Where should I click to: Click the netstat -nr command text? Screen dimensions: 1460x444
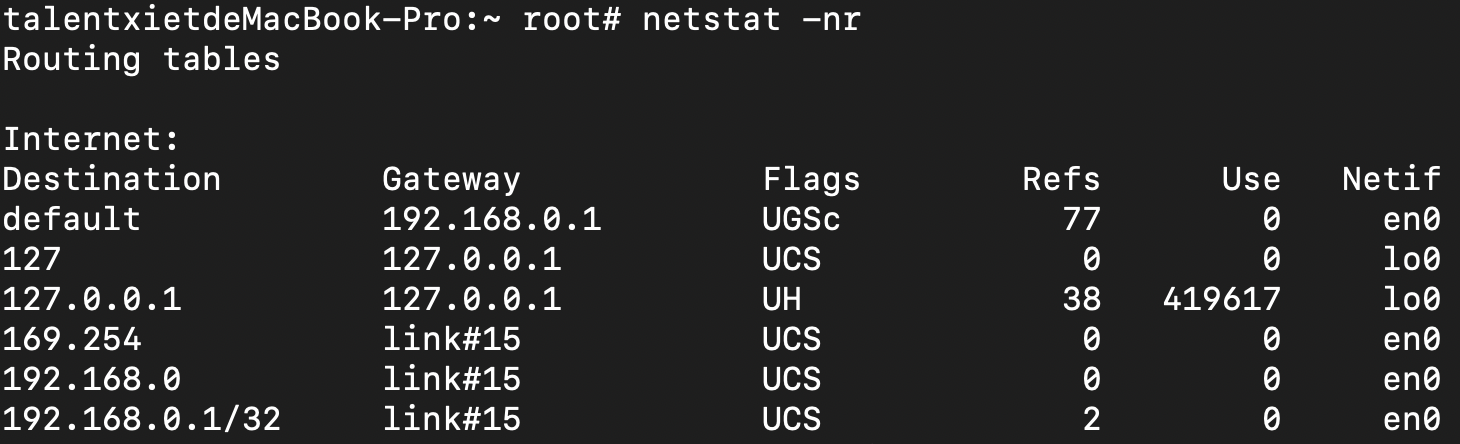click(x=752, y=20)
